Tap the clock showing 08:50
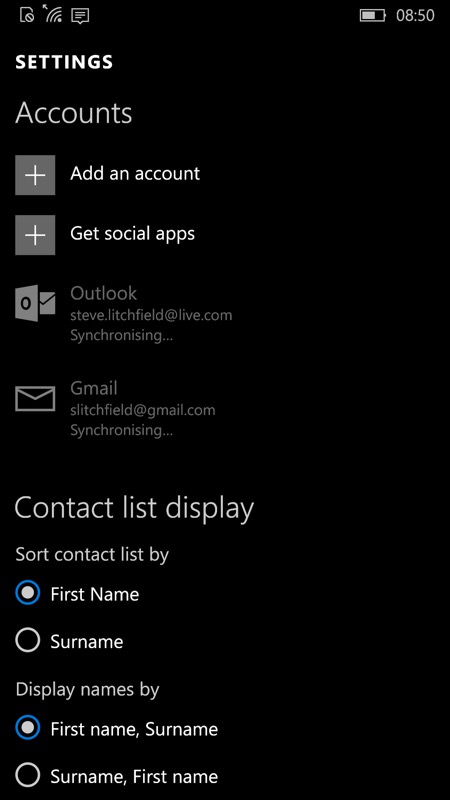The image size is (450, 800). click(x=415, y=15)
